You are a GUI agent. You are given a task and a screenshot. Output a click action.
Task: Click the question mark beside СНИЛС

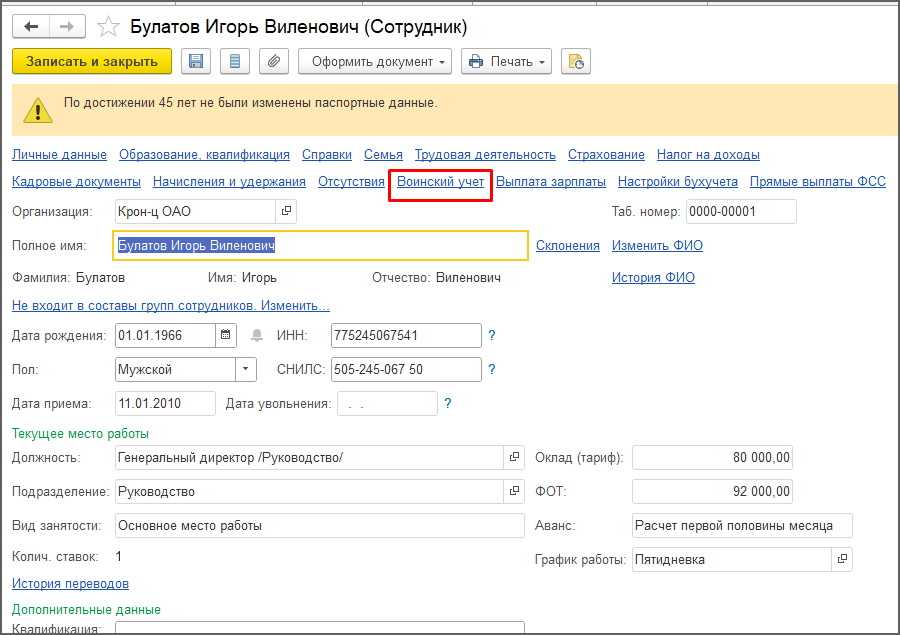[491, 370]
